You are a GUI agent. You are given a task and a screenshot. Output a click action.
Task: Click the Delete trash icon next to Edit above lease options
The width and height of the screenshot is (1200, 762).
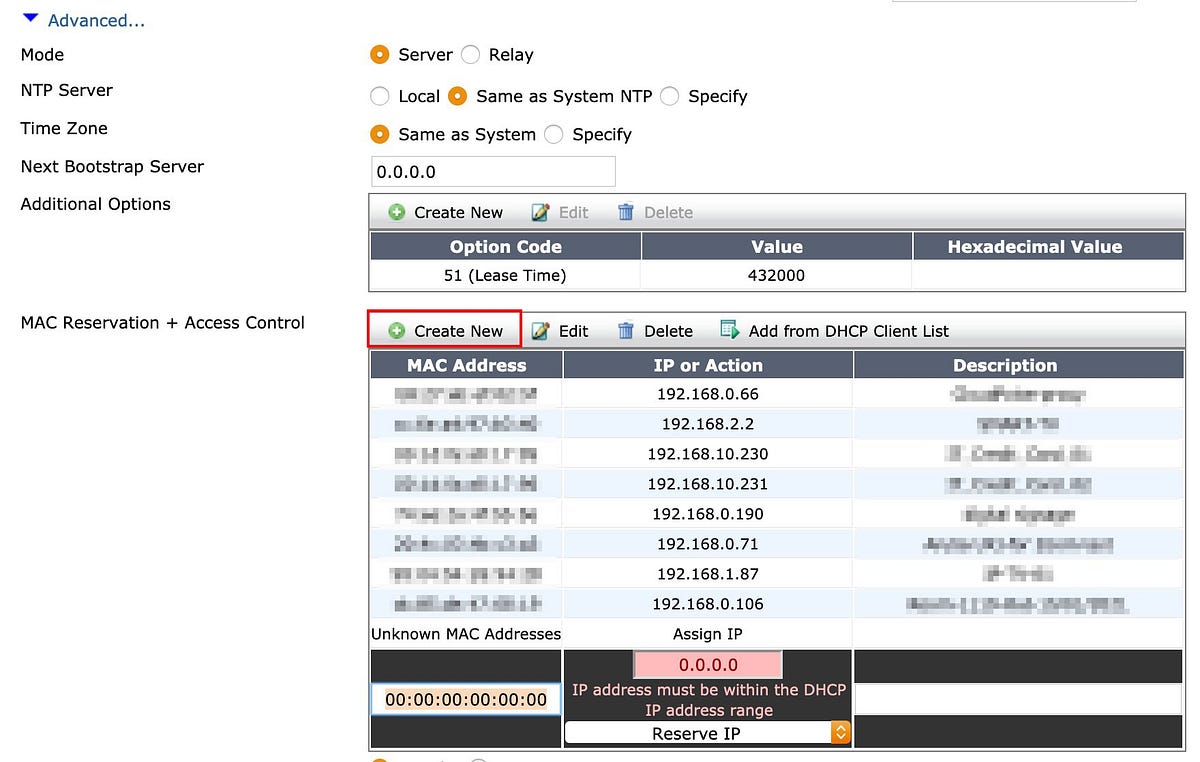tap(626, 212)
